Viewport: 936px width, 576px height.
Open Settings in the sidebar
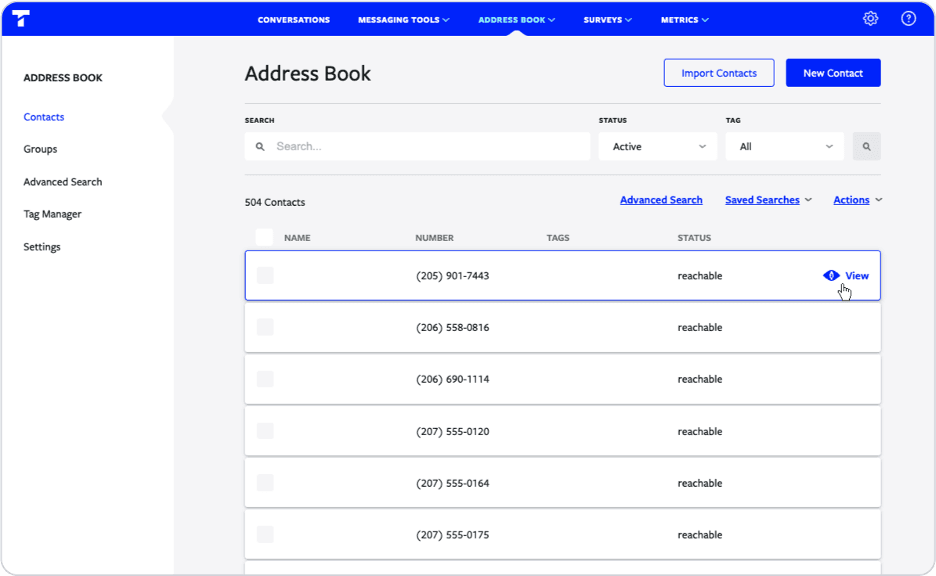click(x=42, y=247)
